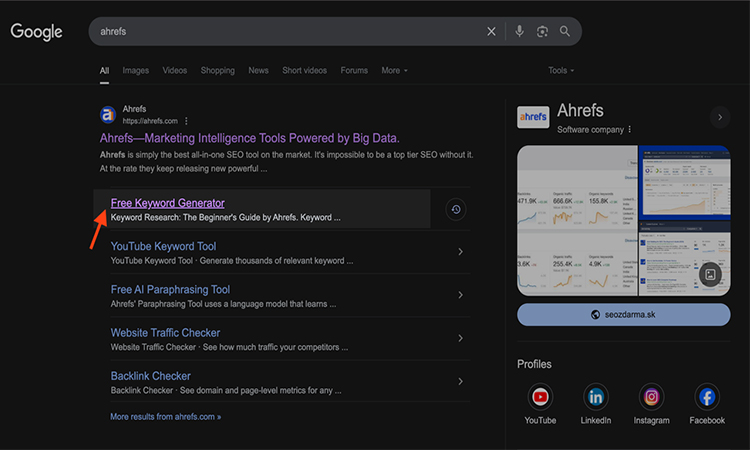Open the left dashboard screenshot in knowledge panel
The width and height of the screenshot is (750, 450).
point(577,220)
